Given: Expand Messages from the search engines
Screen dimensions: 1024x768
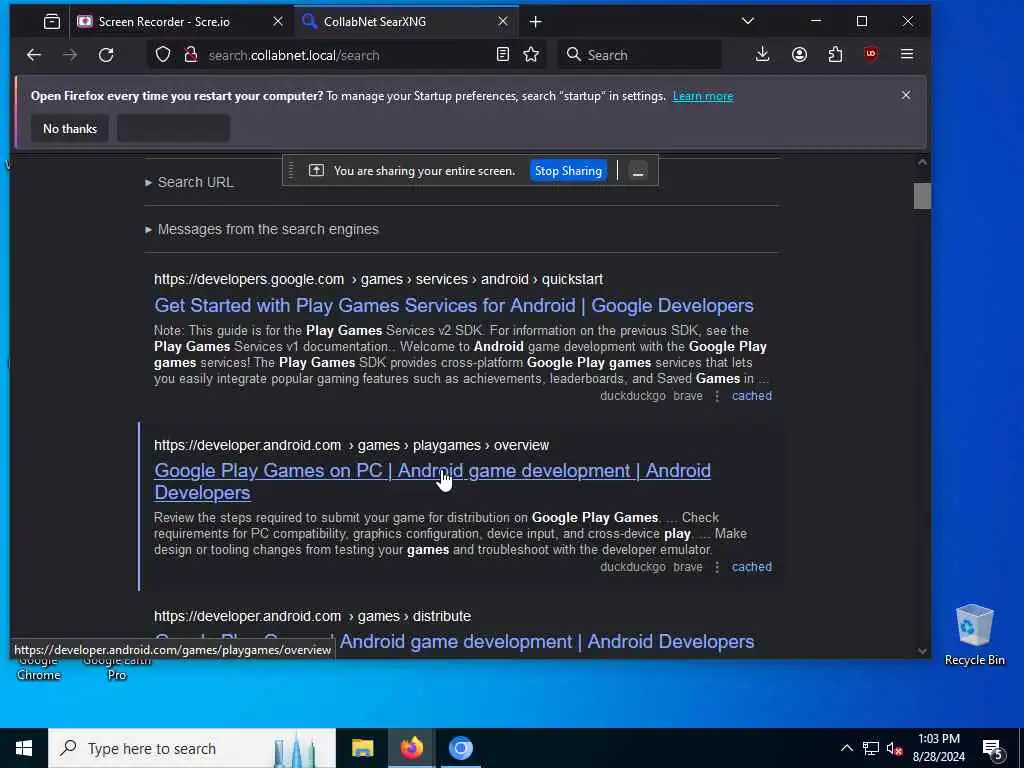Looking at the screenshot, I should tap(262, 229).
